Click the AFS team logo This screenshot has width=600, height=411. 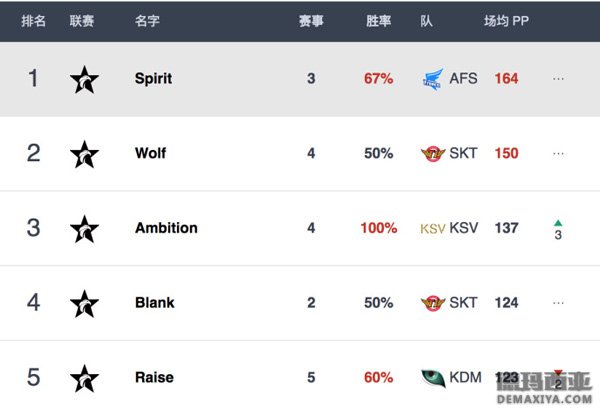[433, 79]
